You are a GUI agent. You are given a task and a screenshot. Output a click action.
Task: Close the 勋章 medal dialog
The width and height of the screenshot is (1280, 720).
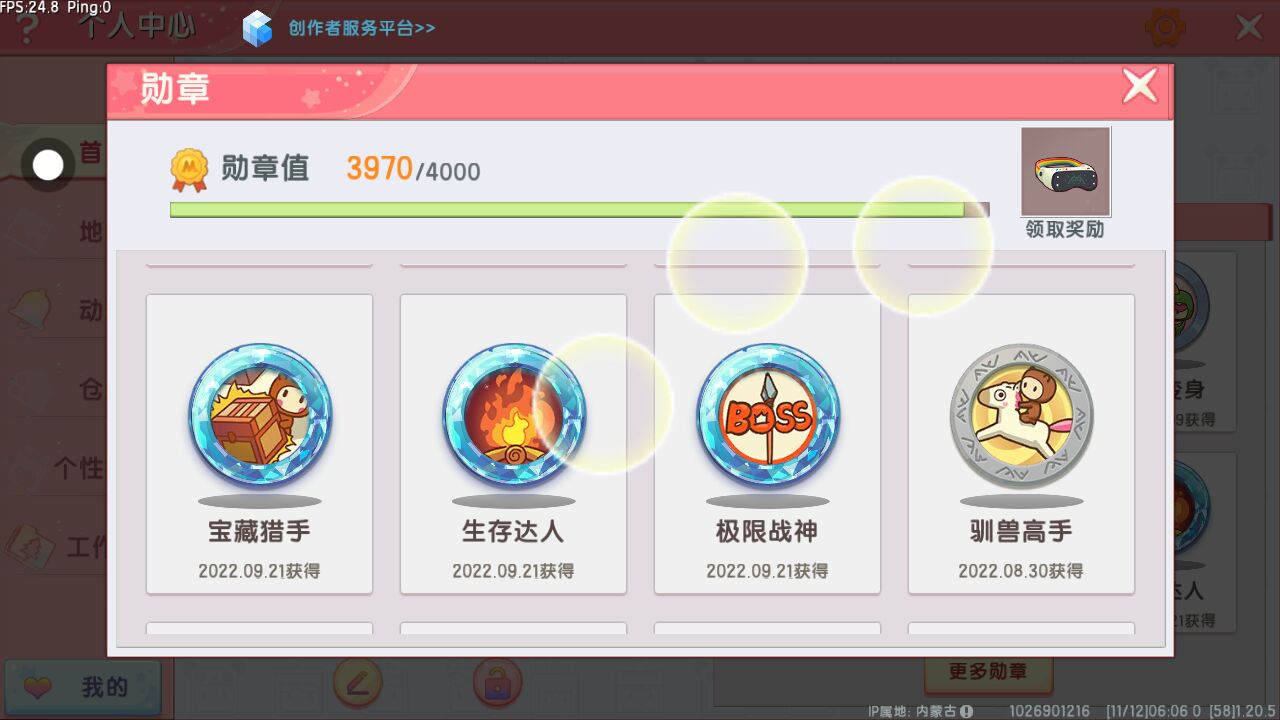tap(1140, 86)
